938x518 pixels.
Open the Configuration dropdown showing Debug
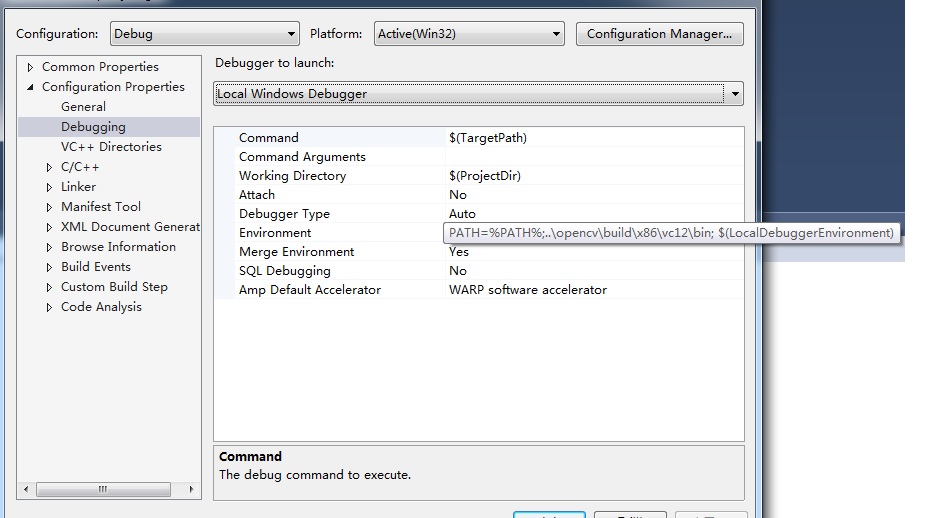[205, 34]
